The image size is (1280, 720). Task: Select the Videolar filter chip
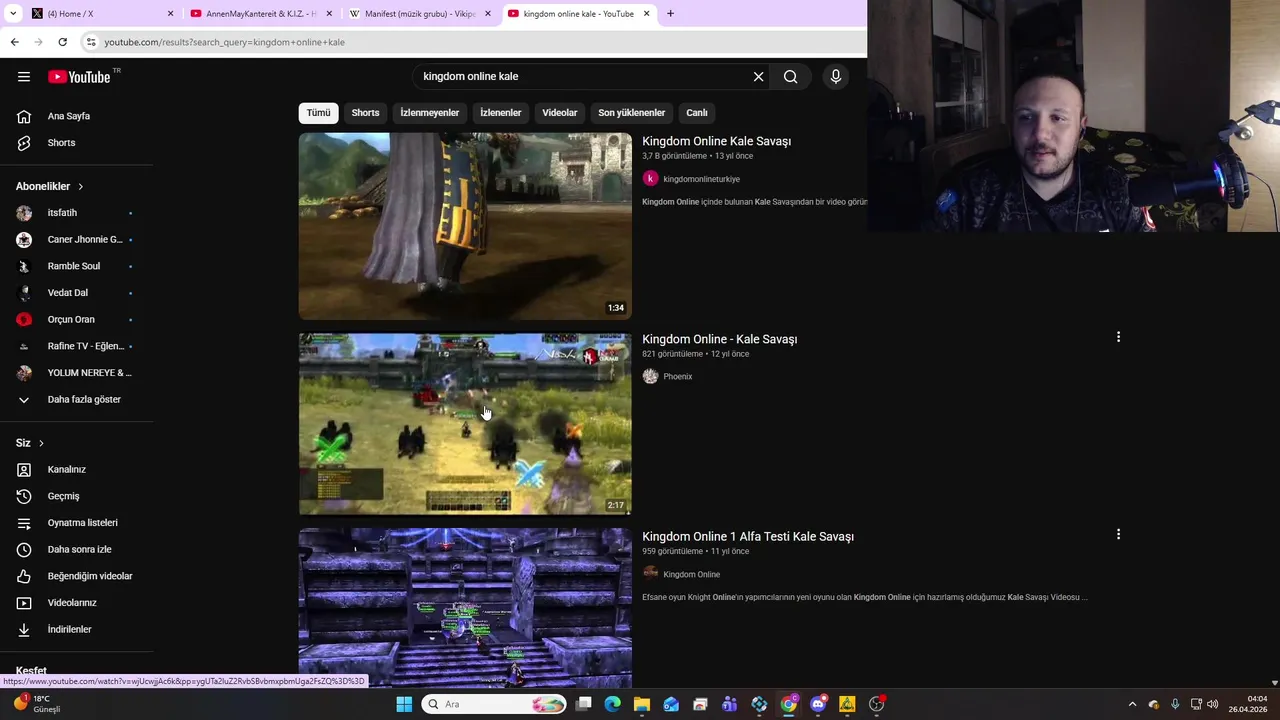coord(560,113)
